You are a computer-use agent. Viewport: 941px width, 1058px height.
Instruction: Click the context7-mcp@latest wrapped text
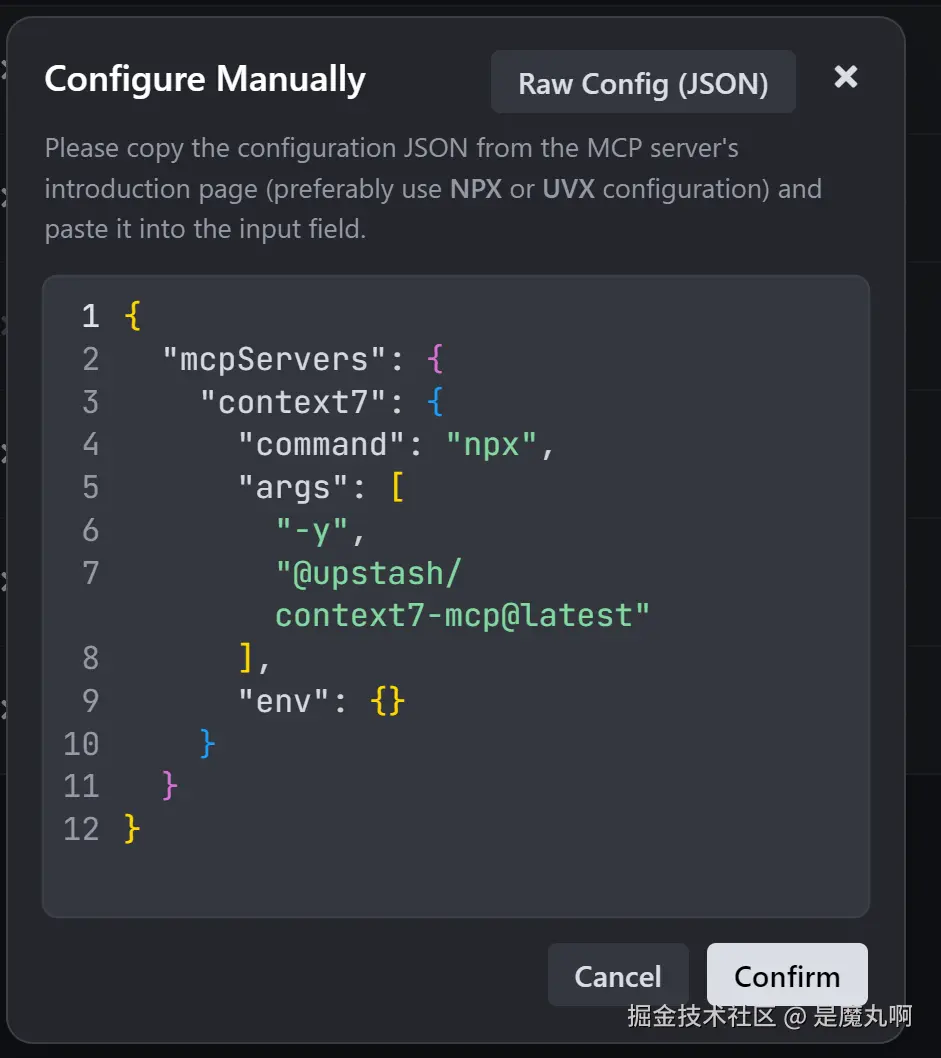pyautogui.click(x=462, y=615)
